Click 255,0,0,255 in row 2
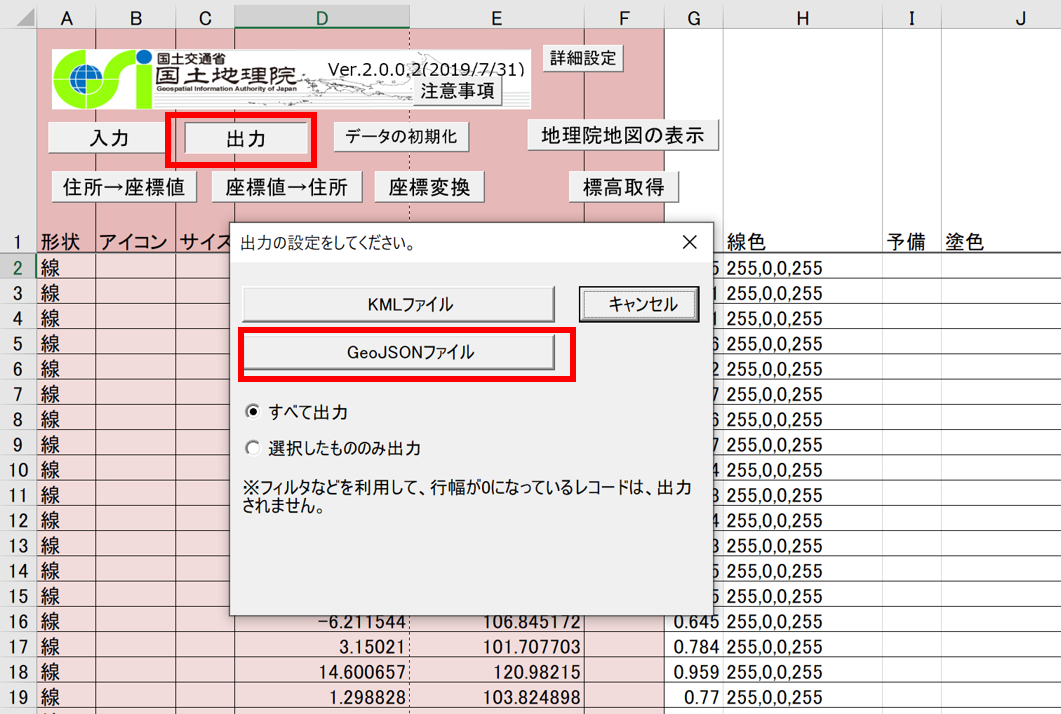1061x714 pixels. click(x=803, y=267)
